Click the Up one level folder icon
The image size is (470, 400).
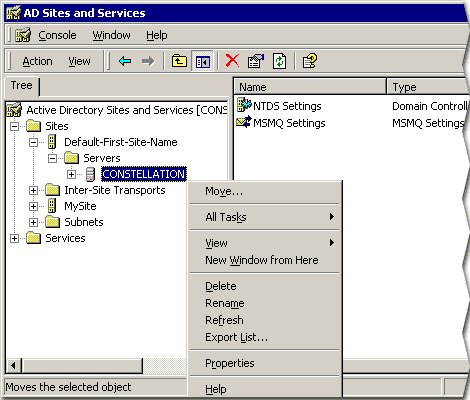tap(179, 61)
